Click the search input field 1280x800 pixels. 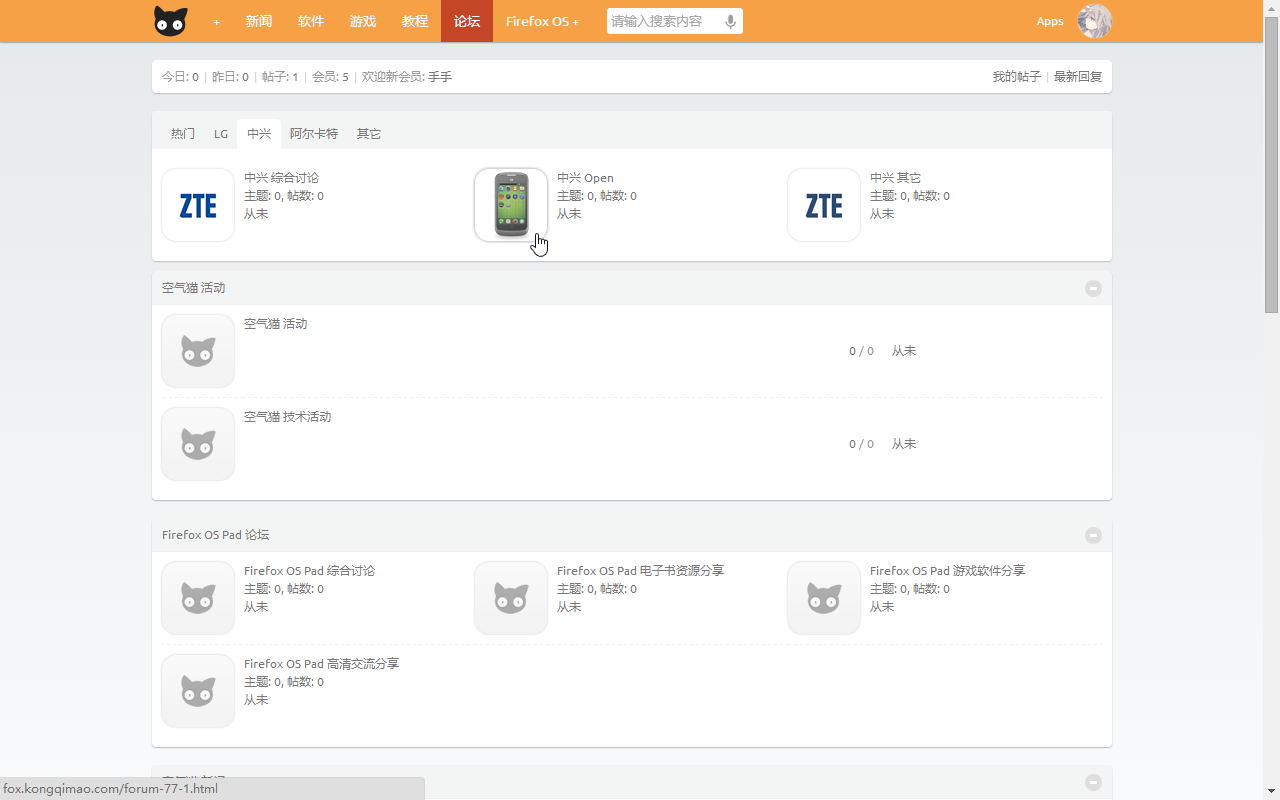coord(662,21)
